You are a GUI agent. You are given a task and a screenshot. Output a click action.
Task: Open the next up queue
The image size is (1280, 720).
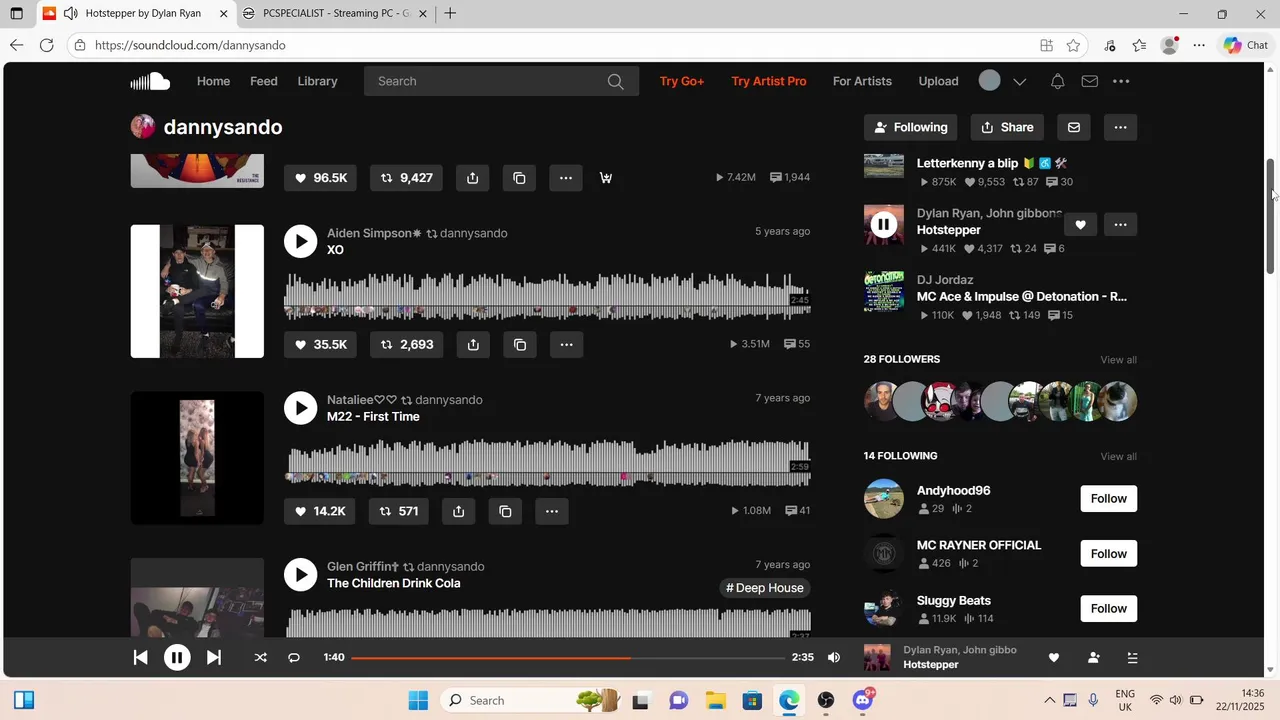point(1132,657)
